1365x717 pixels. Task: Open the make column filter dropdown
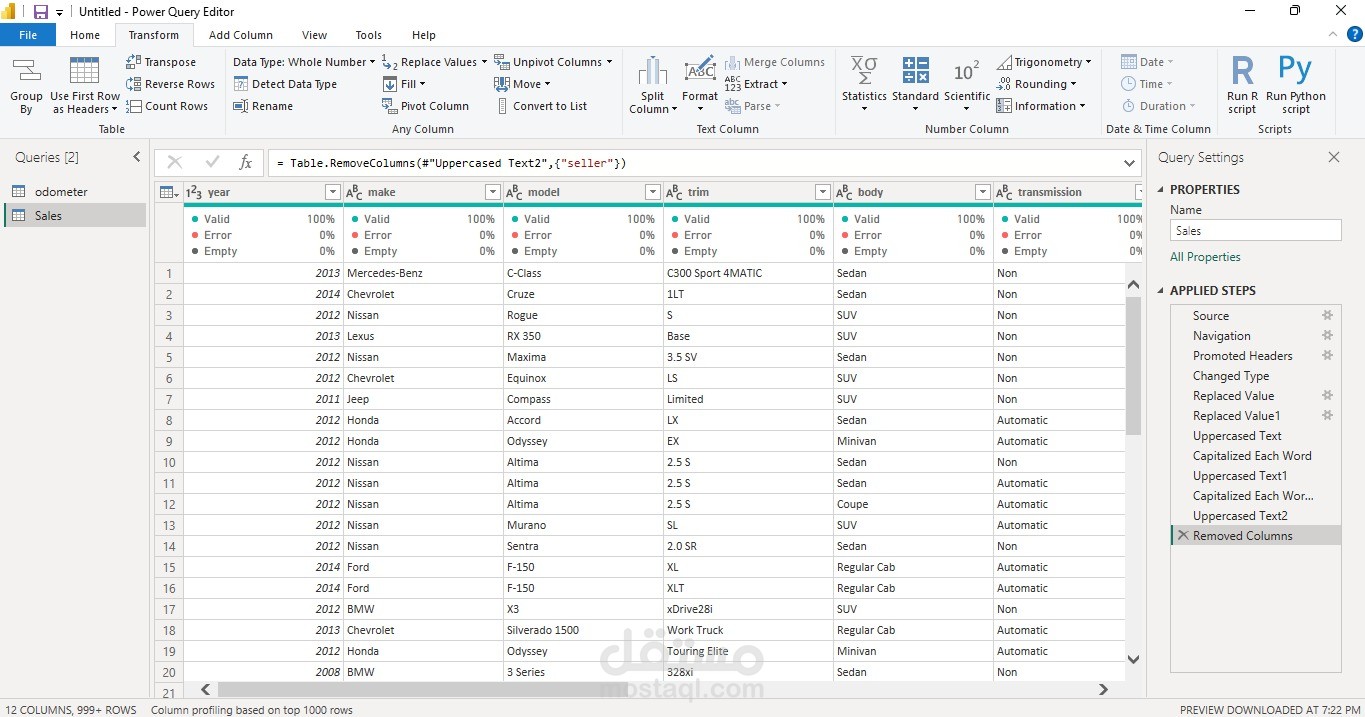click(x=492, y=192)
